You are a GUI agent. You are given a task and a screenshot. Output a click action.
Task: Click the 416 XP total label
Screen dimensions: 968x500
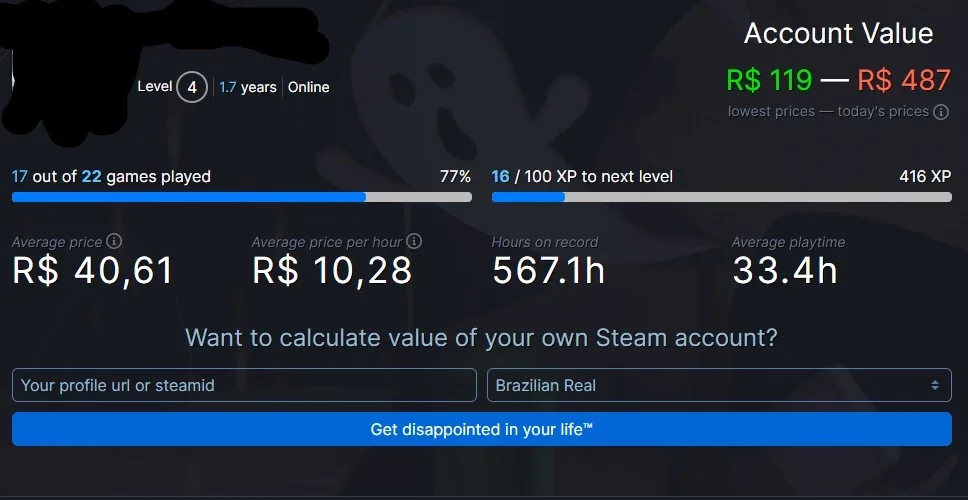point(925,177)
